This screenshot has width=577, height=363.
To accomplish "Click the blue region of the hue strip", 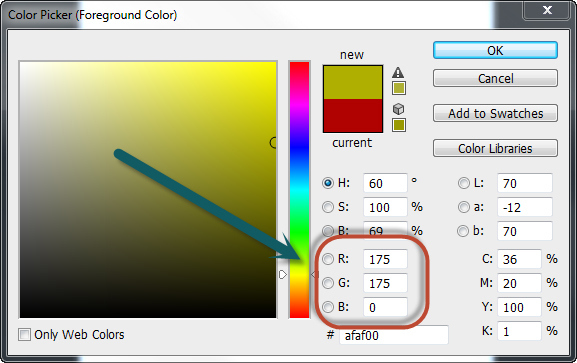I will tap(299, 147).
